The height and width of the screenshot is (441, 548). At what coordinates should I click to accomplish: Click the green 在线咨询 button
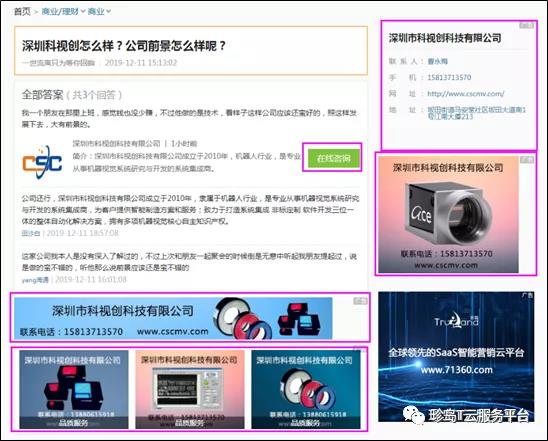[334, 158]
